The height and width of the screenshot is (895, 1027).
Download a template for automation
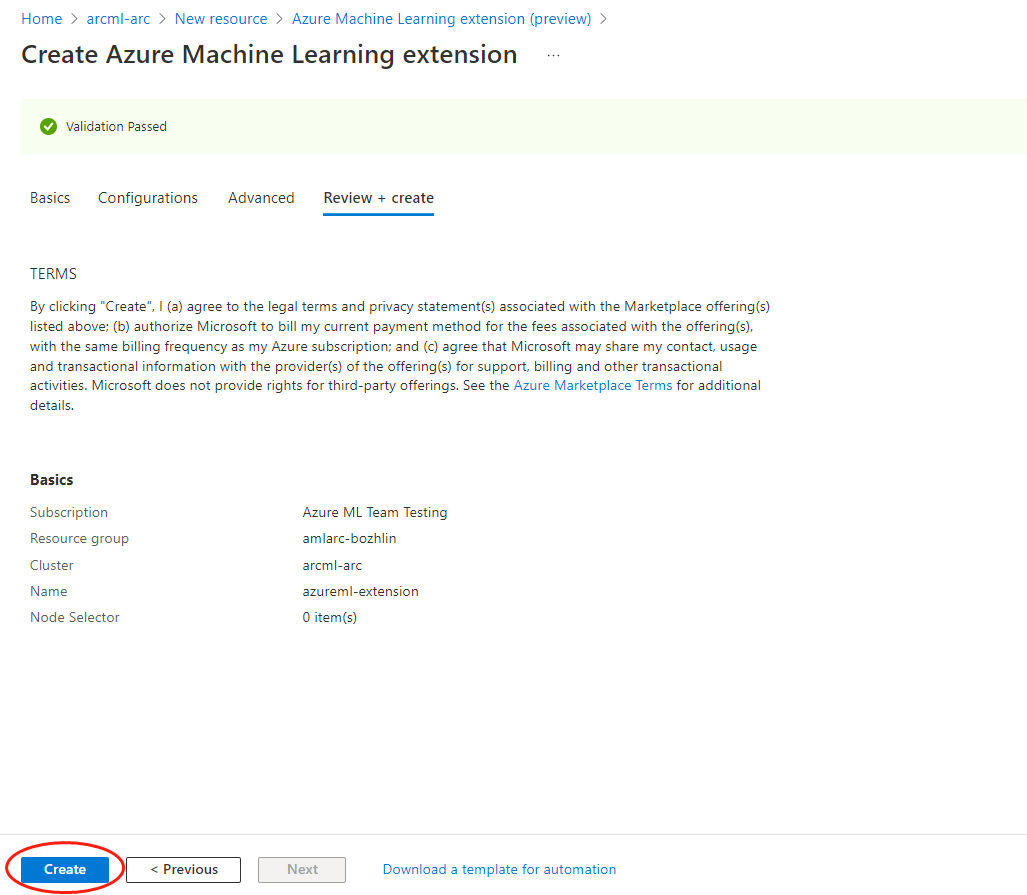tap(499, 869)
